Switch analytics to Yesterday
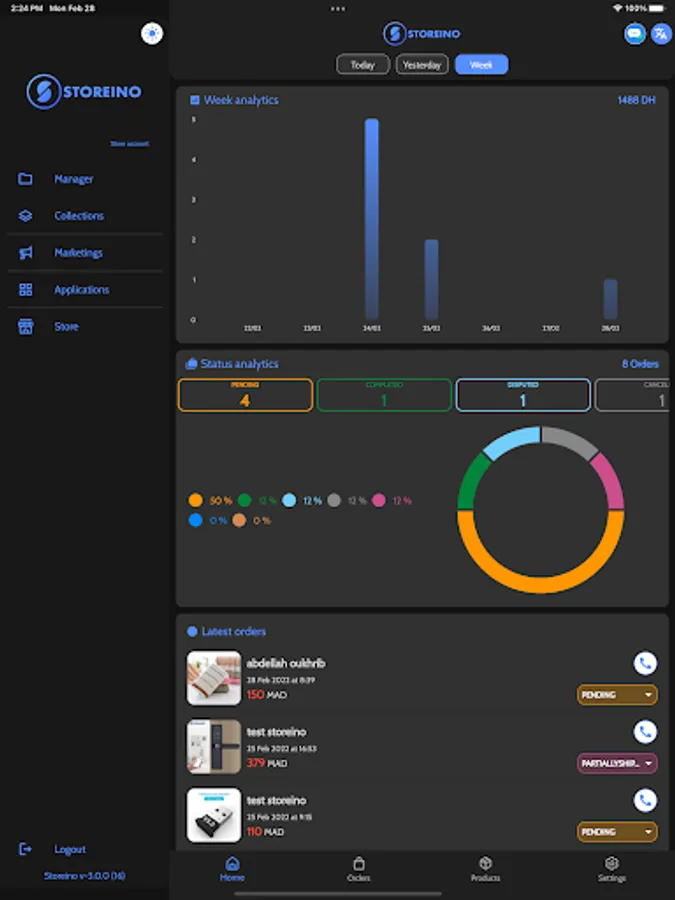Image resolution: width=675 pixels, height=900 pixels. (422, 64)
